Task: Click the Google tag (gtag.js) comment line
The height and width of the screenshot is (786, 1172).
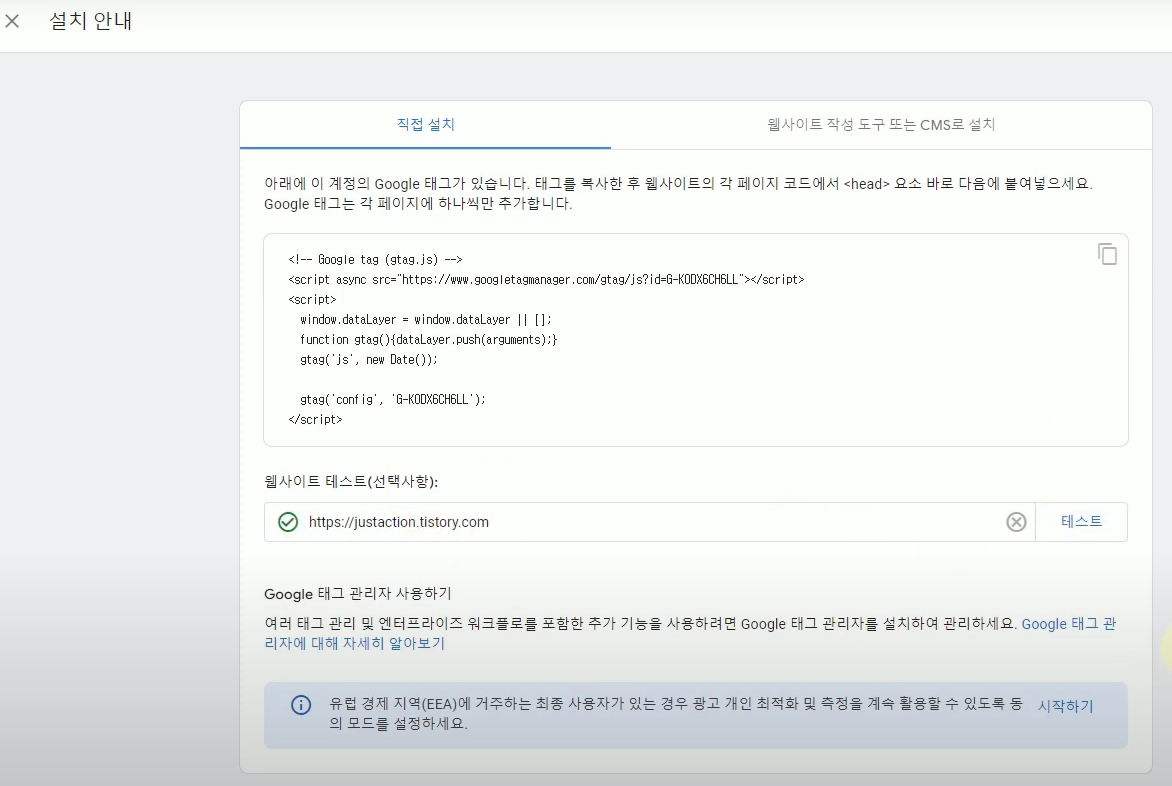Action: 375,260
